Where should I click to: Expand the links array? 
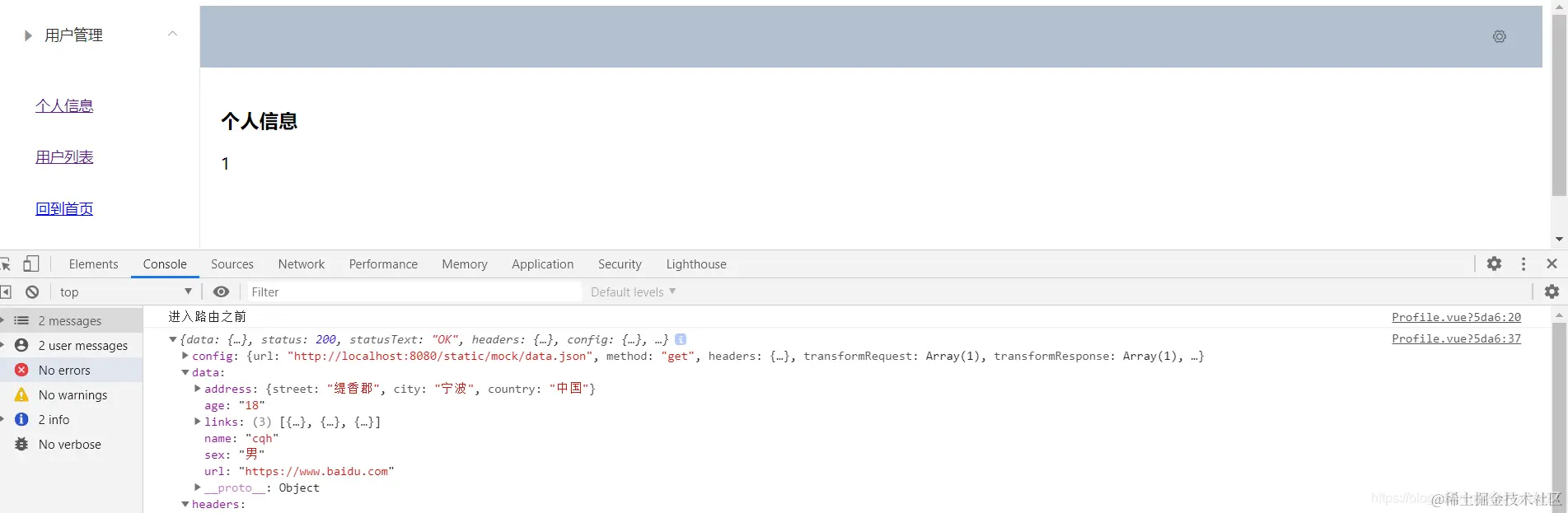click(x=198, y=422)
